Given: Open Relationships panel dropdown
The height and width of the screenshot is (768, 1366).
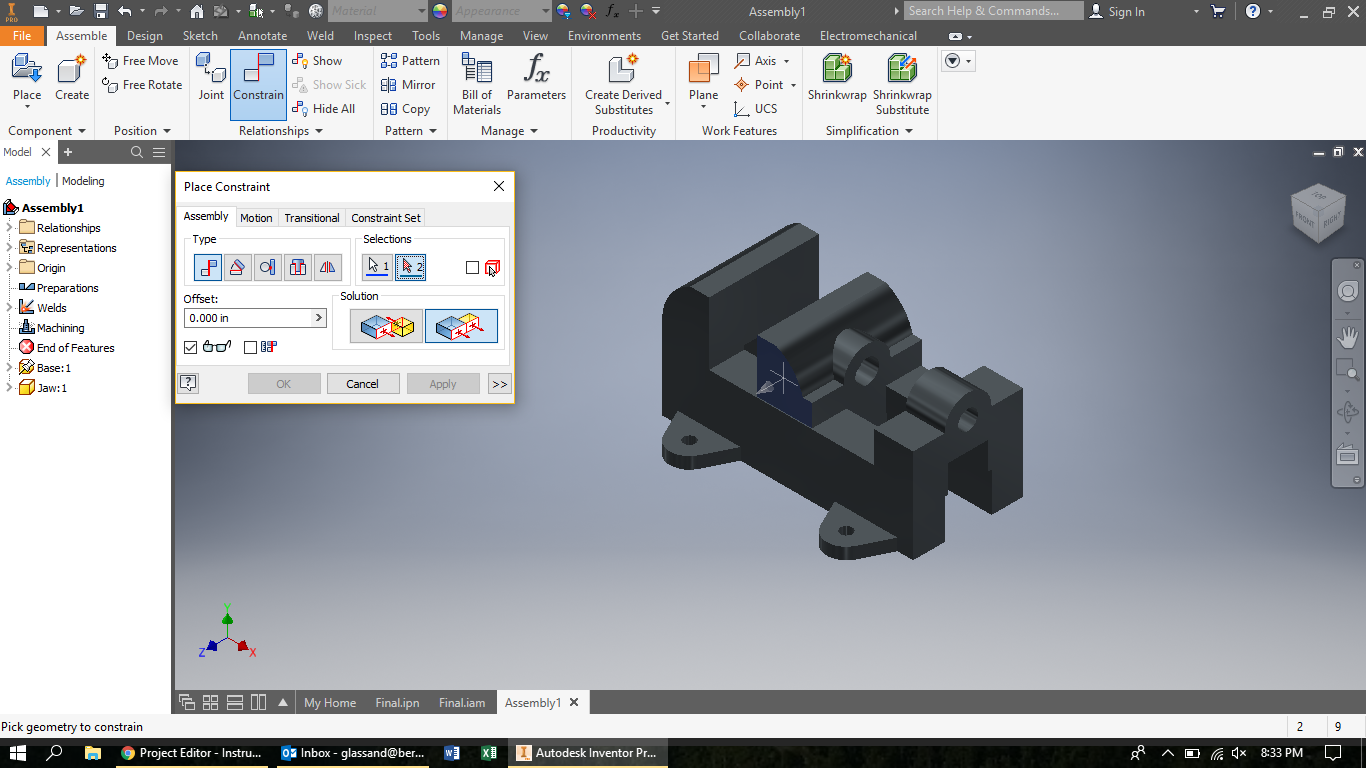Looking at the screenshot, I should pyautogui.click(x=319, y=131).
